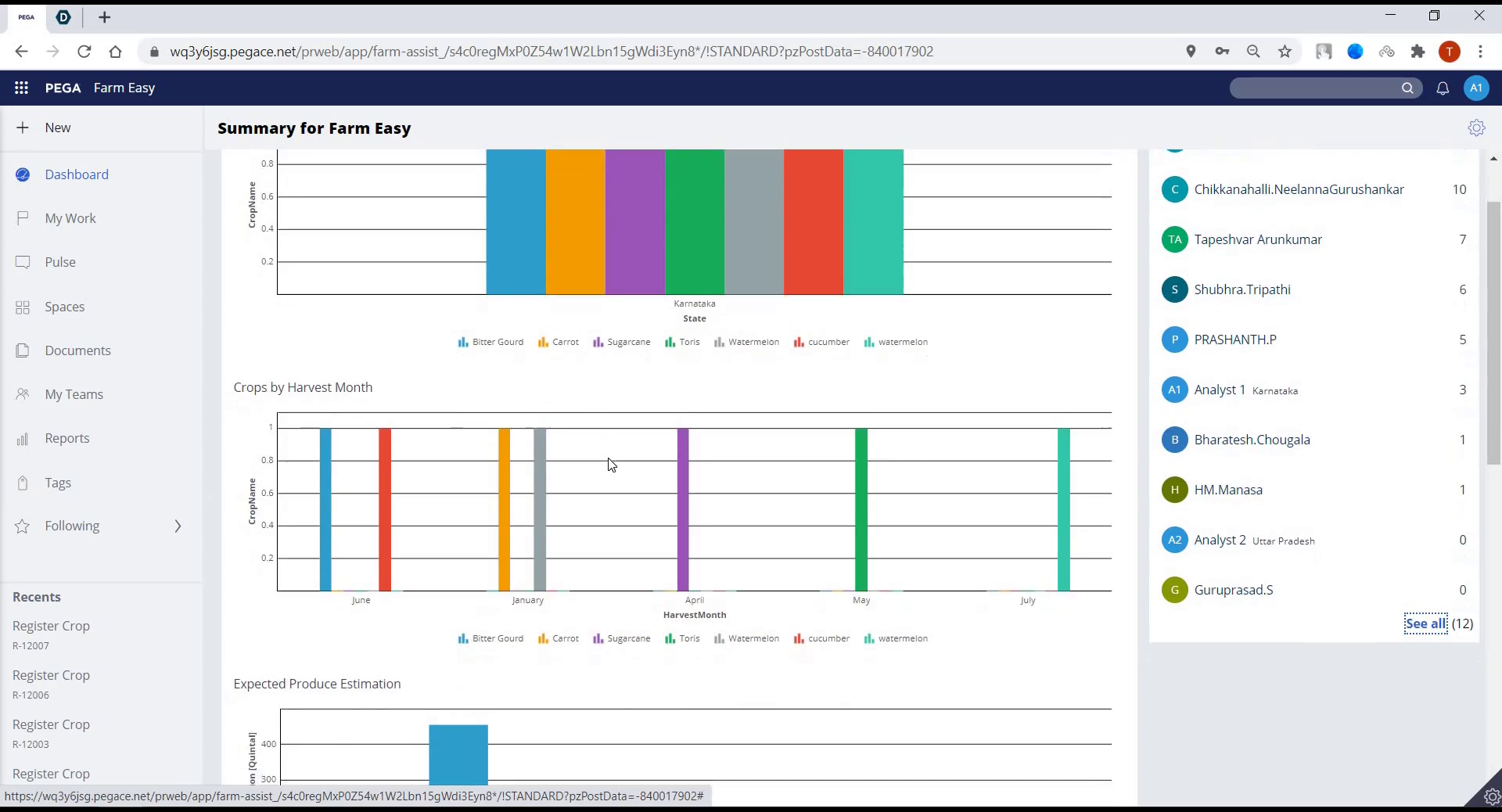Click the Following star icon
Screen dimensions: 1502x812
tap(23, 526)
